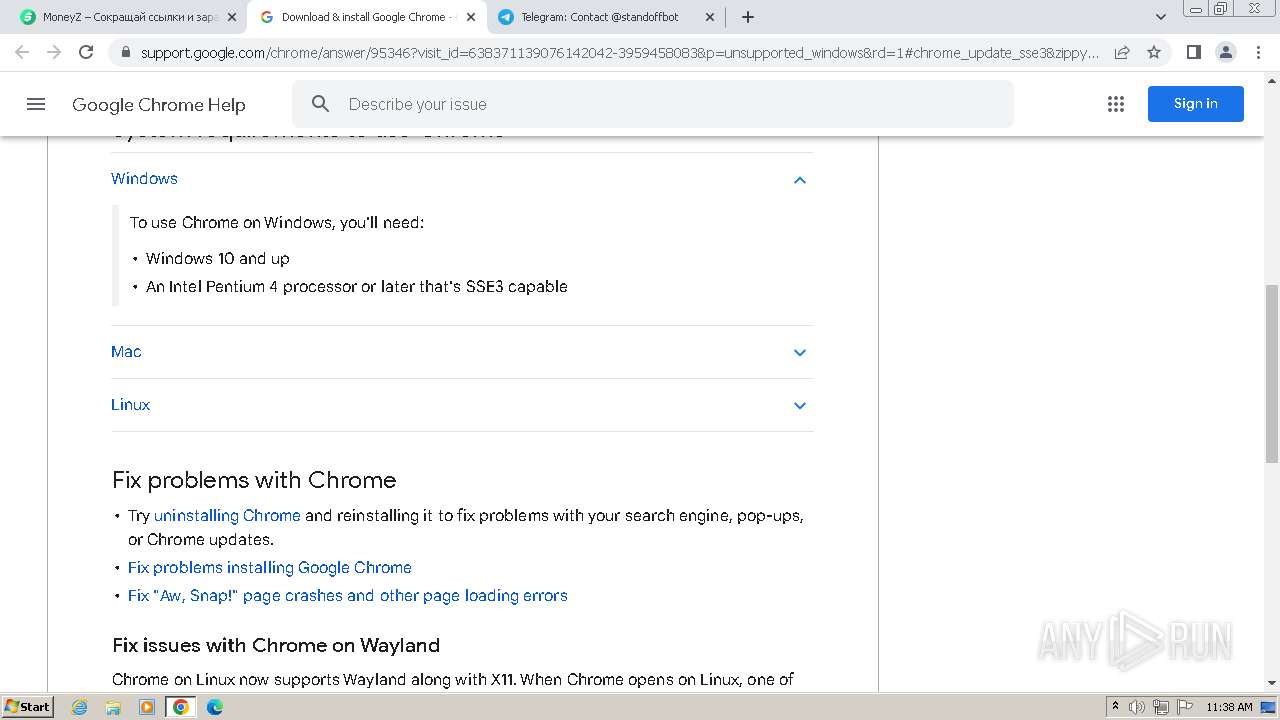Screen dimensions: 1280x720
Task: Click the "Fix problems with Chrome" heading
Action: 254,480
